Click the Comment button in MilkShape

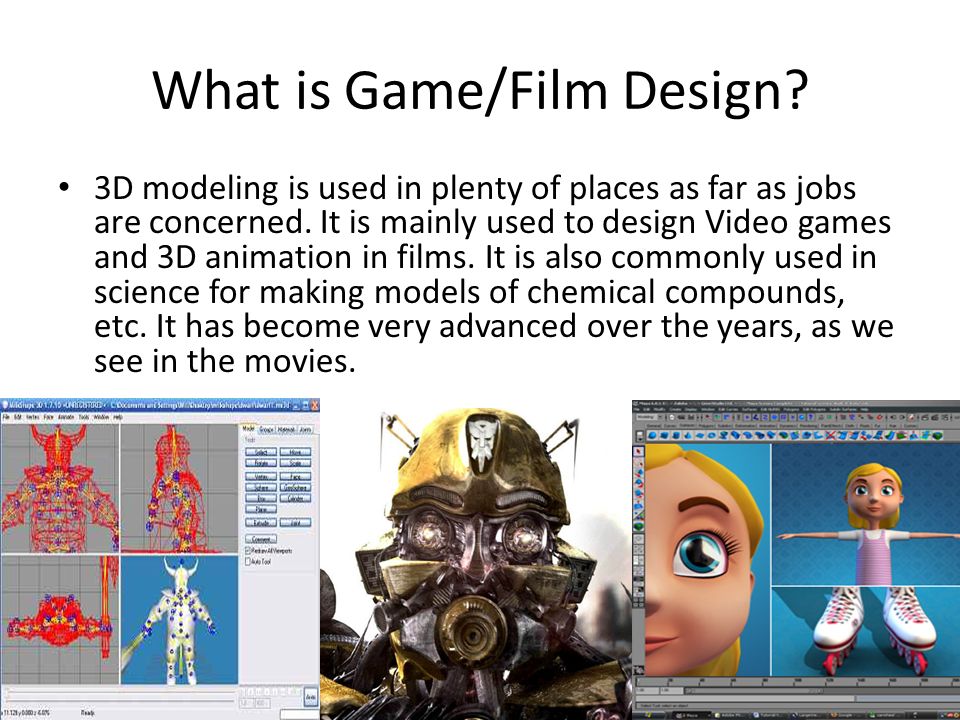[261, 539]
